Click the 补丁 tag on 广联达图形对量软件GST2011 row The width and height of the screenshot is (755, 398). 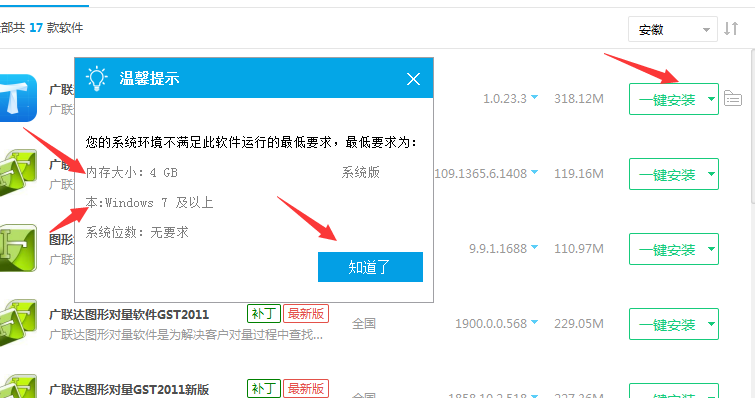pos(264,314)
